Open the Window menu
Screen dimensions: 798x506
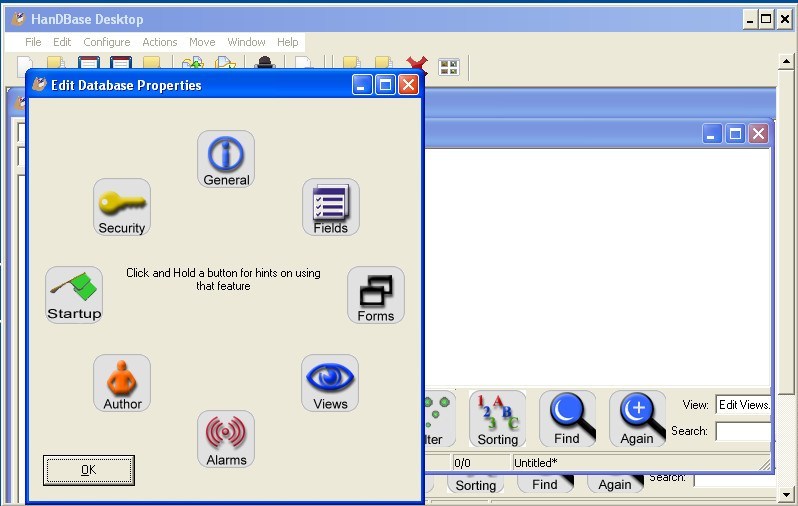246,42
